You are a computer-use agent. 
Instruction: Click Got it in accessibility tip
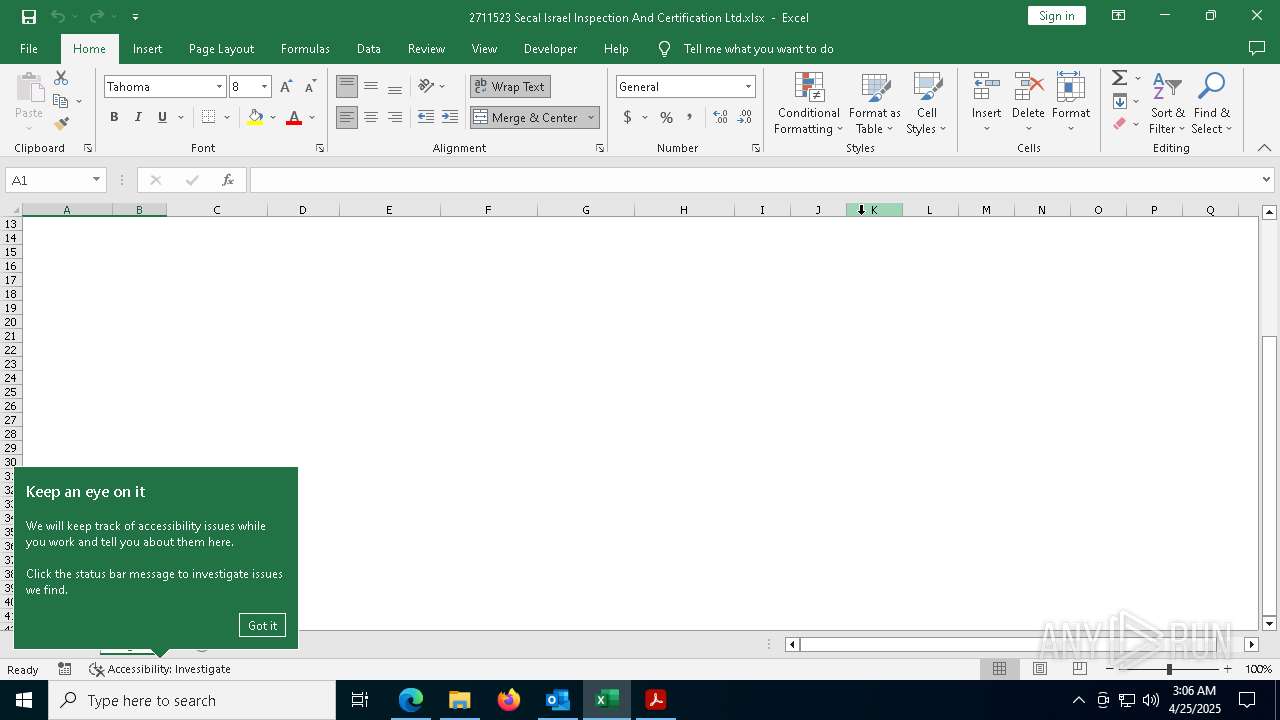(x=262, y=625)
